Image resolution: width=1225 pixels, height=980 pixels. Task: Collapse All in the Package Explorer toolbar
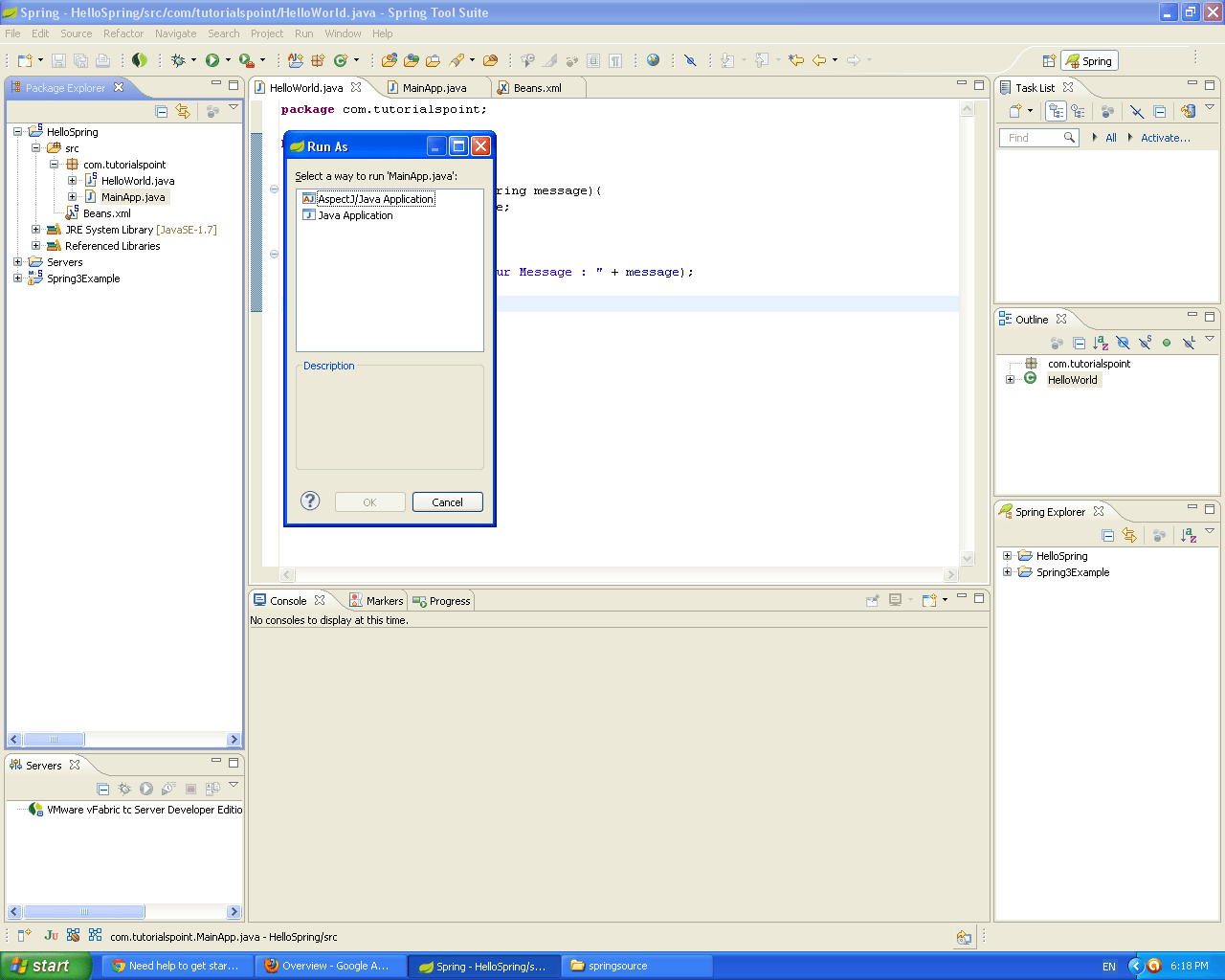pyautogui.click(x=162, y=112)
